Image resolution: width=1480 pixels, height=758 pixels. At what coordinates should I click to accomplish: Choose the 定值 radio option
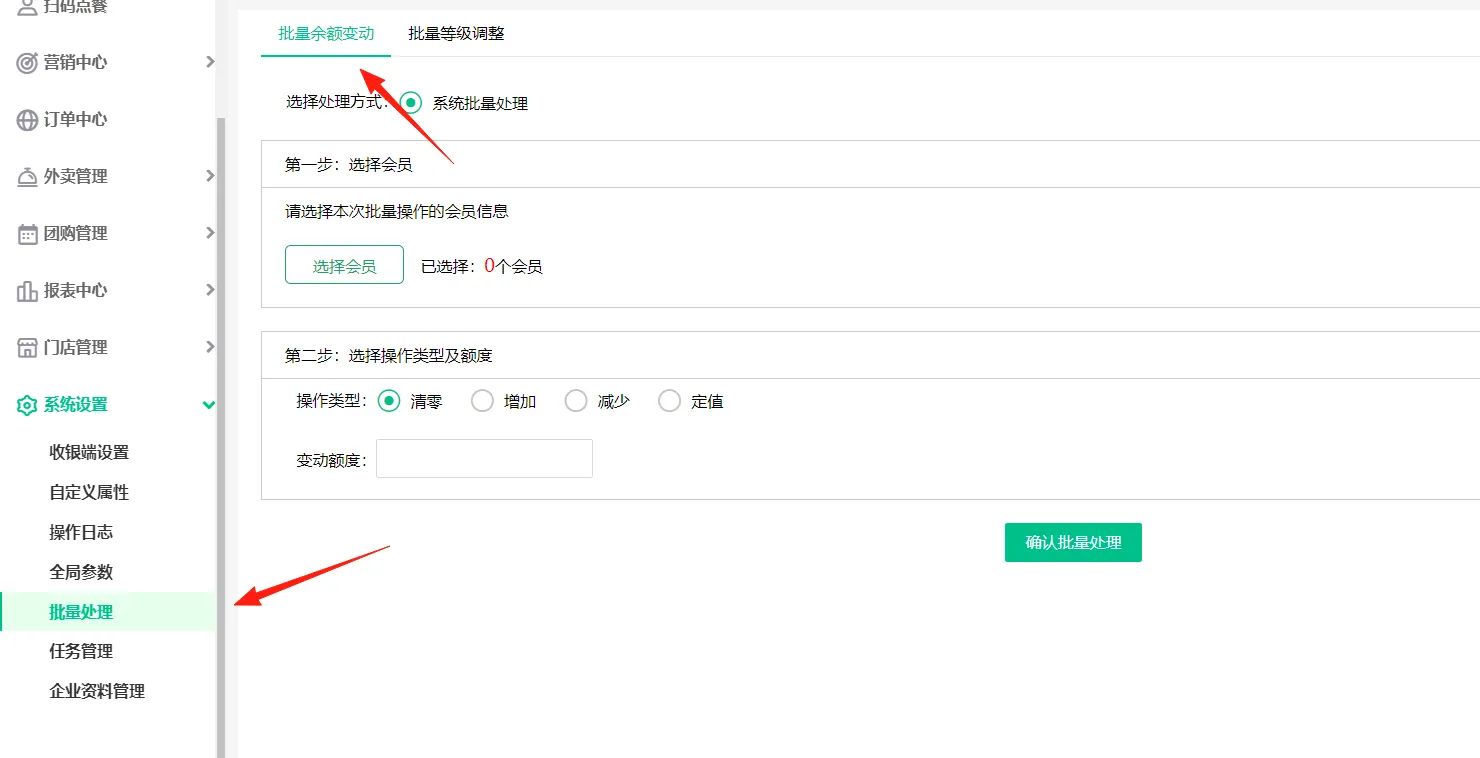(x=669, y=401)
